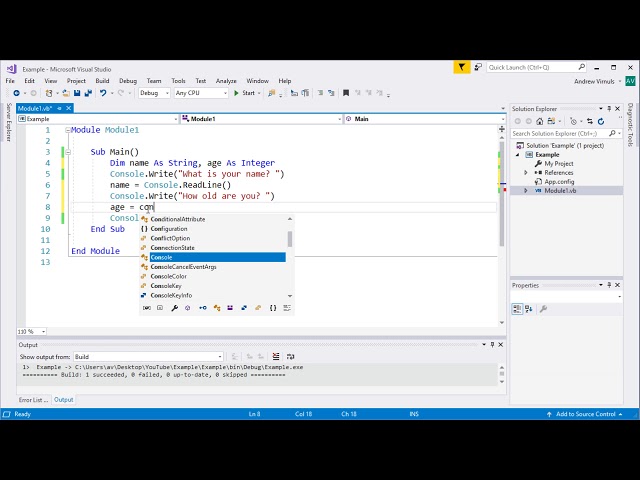Click the Quick Launch search field
Viewport: 640px width, 480px height.
click(536, 67)
